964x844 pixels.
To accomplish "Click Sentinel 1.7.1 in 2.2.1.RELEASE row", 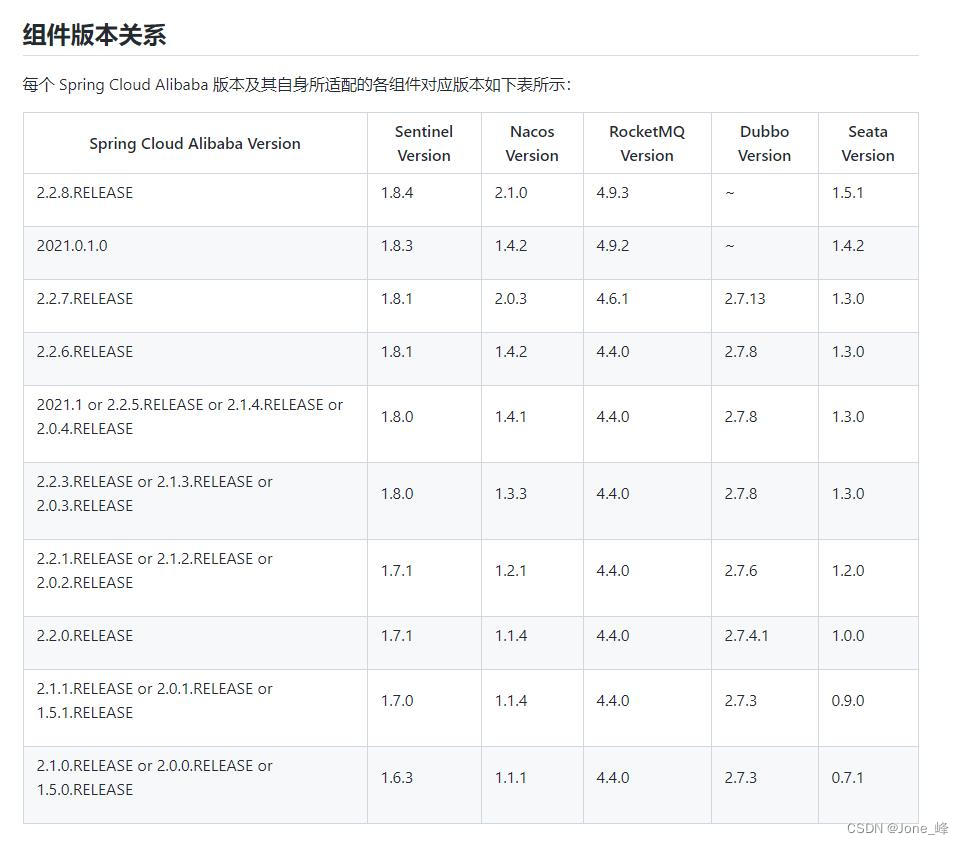I will [397, 570].
